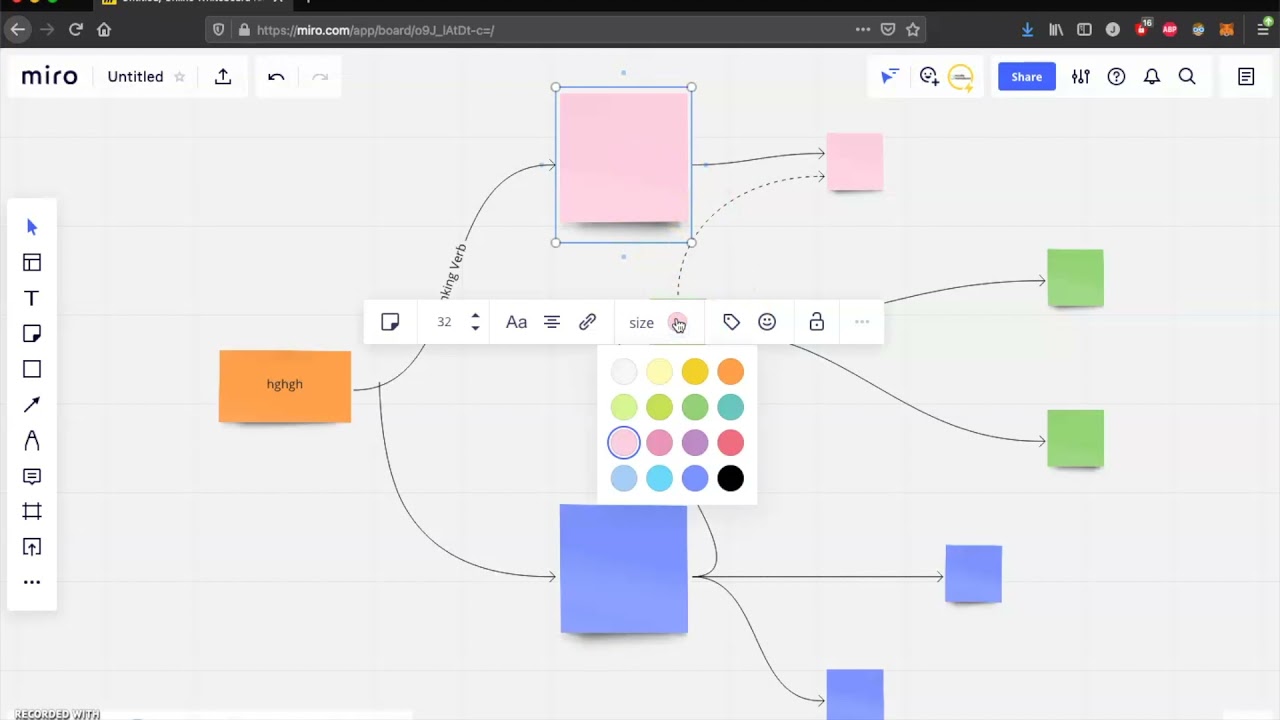1280x720 pixels.
Task: Select the frame tool
Action: [x=32, y=511]
